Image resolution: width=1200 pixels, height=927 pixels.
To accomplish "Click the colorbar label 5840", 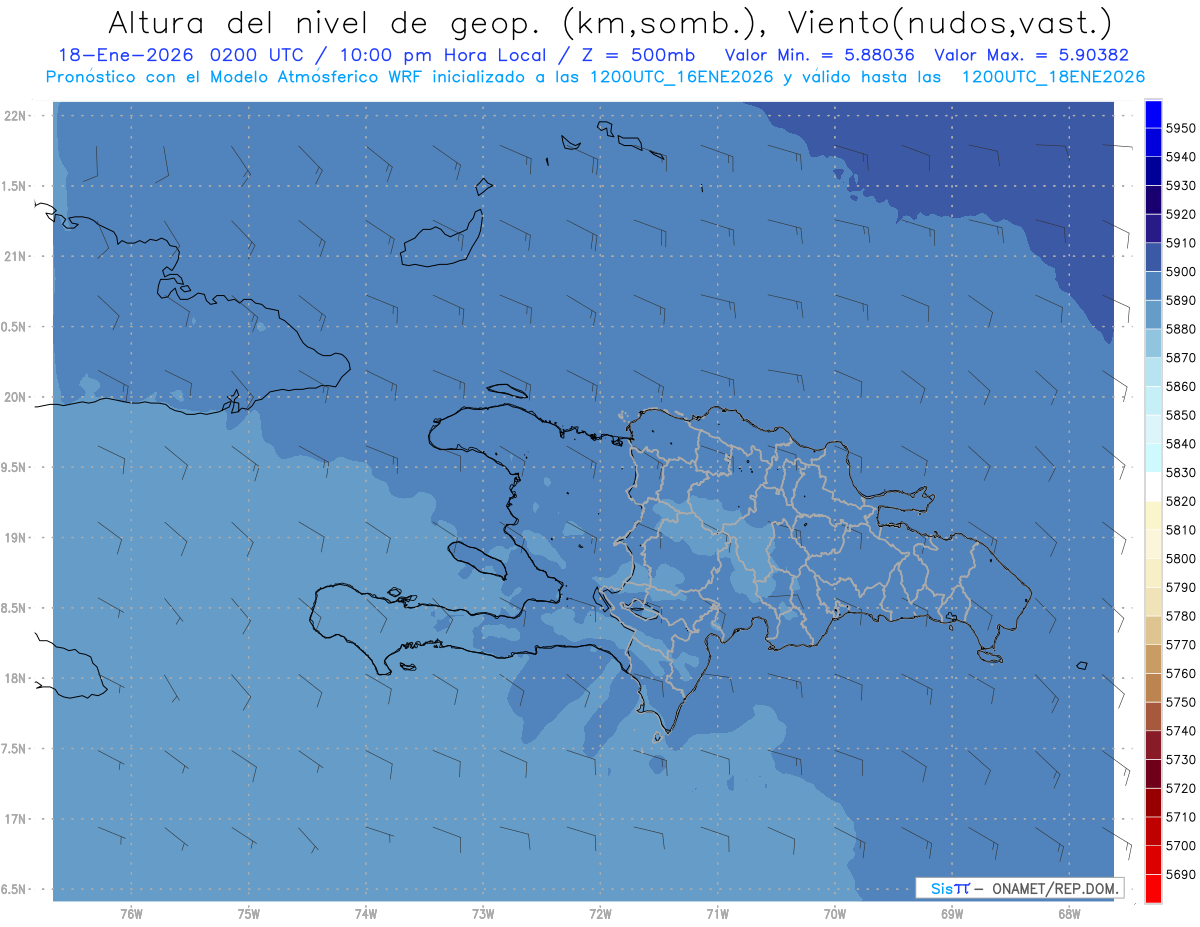I will [x=1180, y=444].
